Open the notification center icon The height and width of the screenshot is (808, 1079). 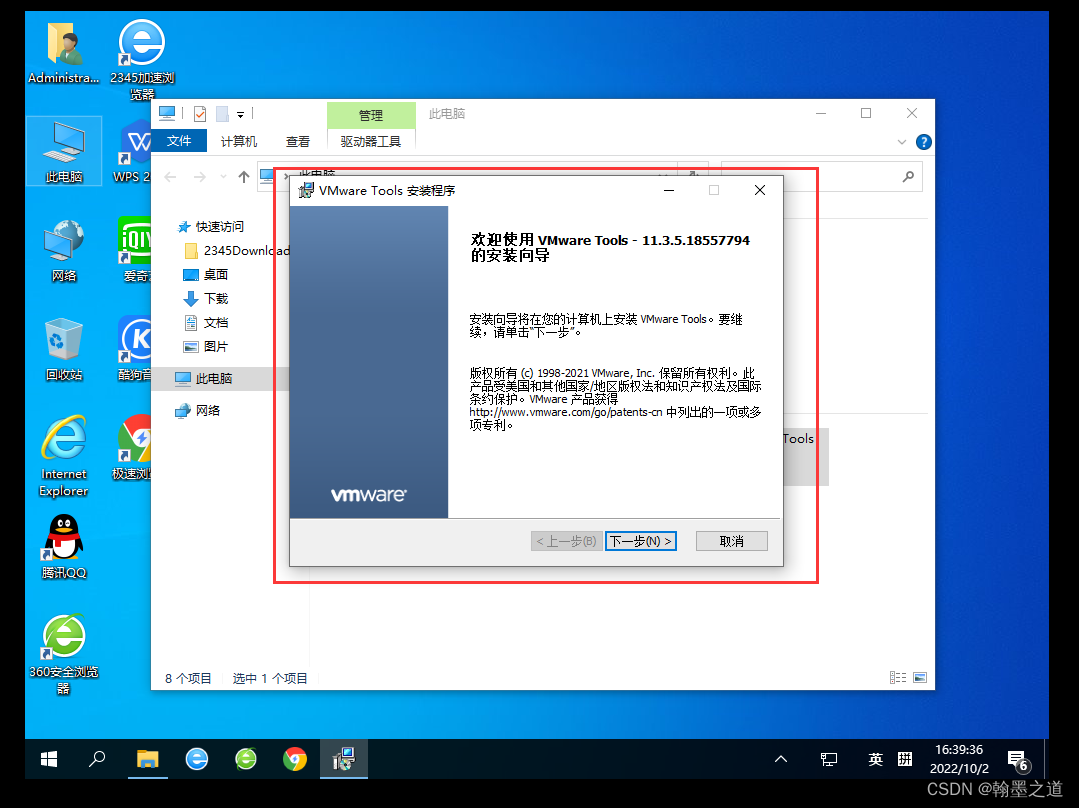(1017, 761)
